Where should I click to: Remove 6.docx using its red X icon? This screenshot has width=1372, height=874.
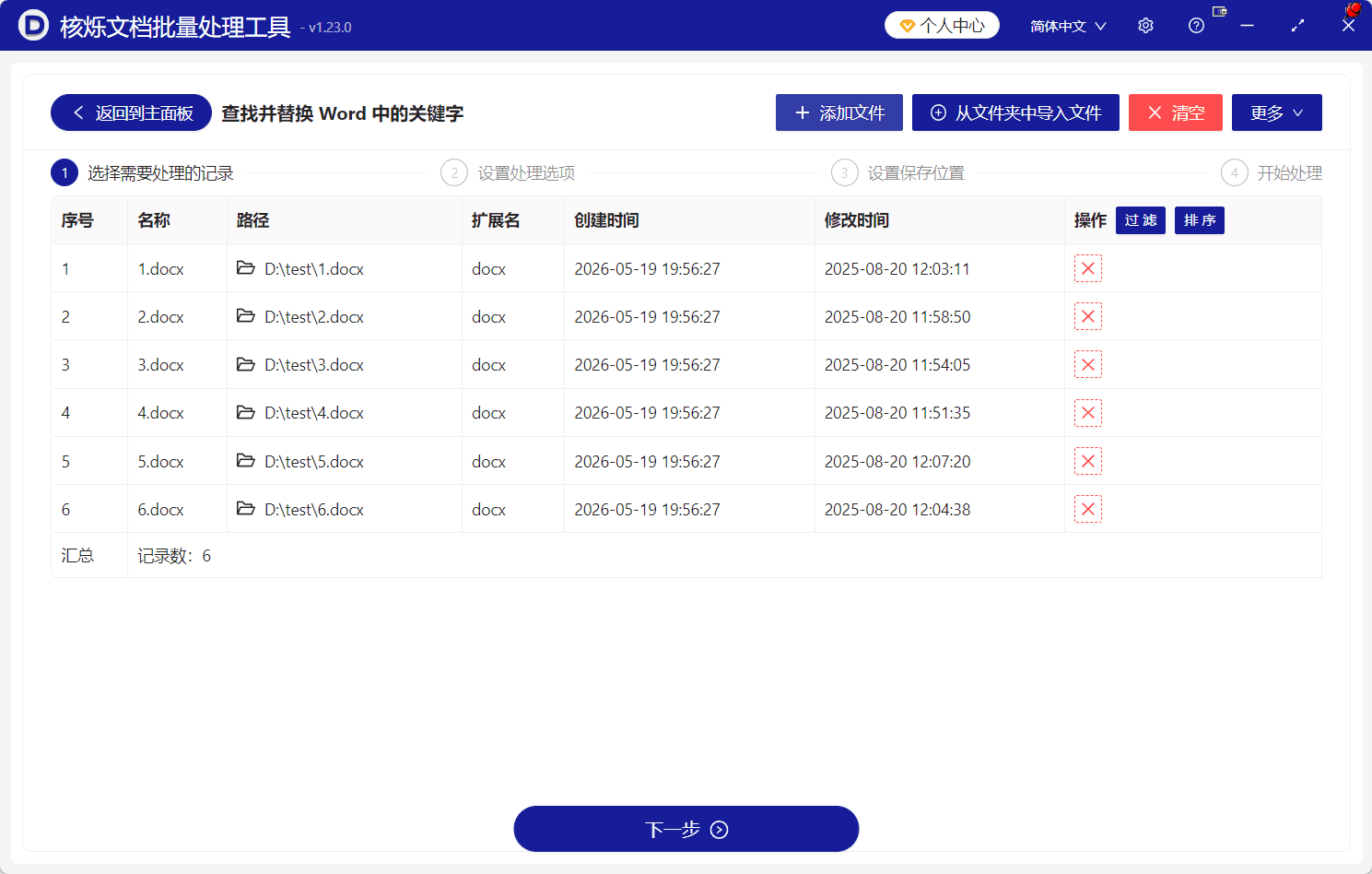1088,509
